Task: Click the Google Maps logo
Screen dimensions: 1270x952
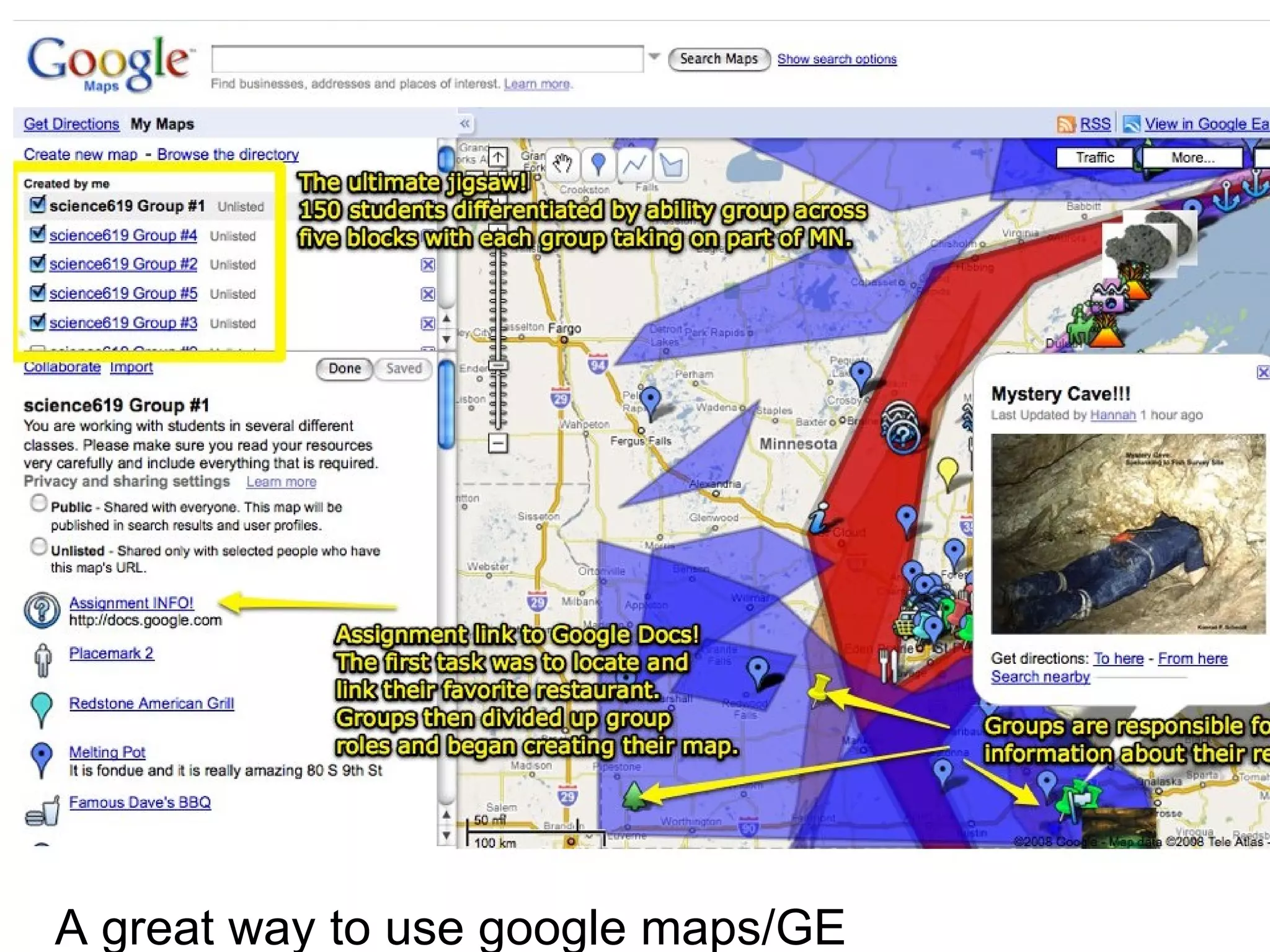Action: [x=110, y=64]
